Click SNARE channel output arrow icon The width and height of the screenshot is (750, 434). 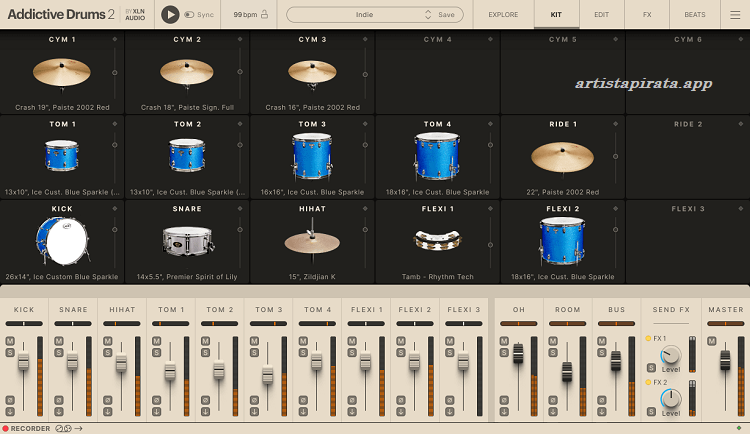coord(59,412)
